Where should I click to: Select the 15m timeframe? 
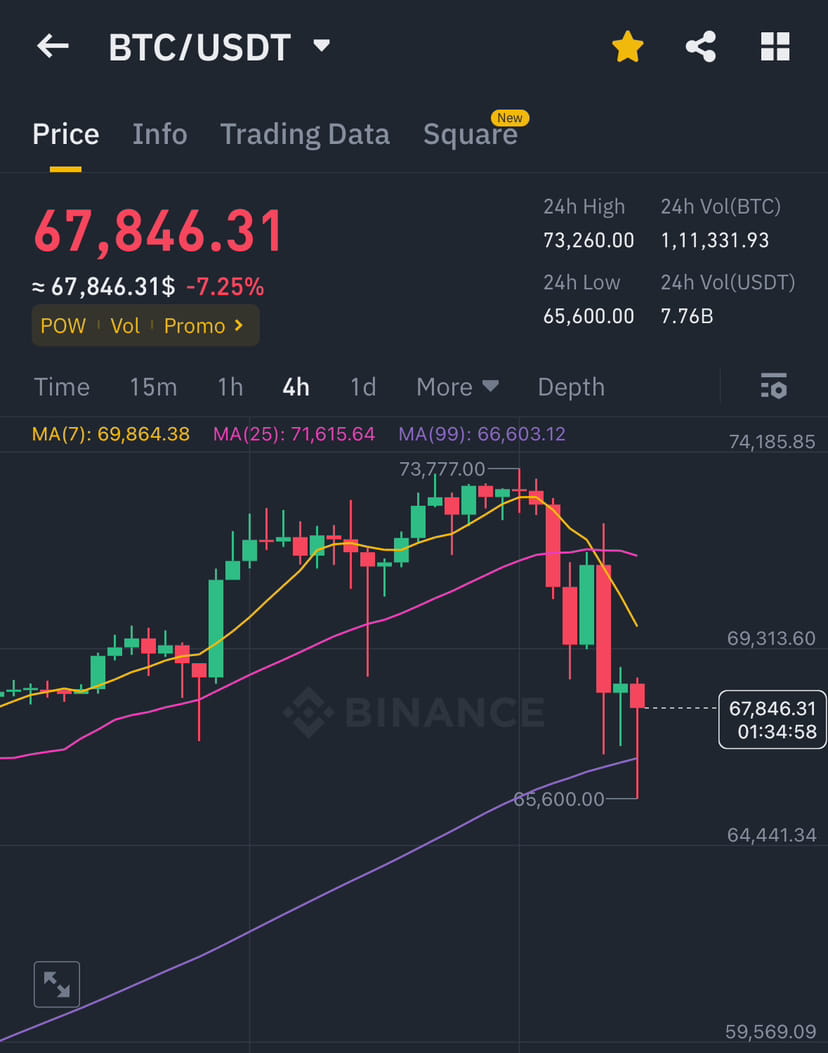pyautogui.click(x=153, y=386)
